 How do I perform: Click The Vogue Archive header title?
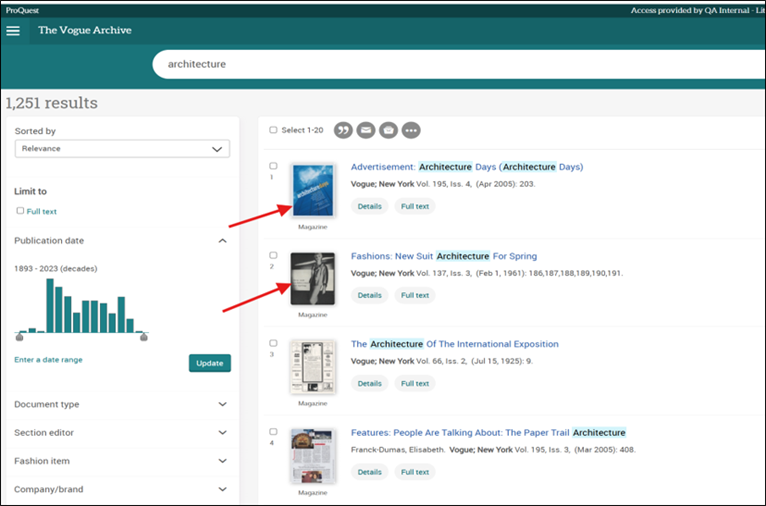point(85,31)
